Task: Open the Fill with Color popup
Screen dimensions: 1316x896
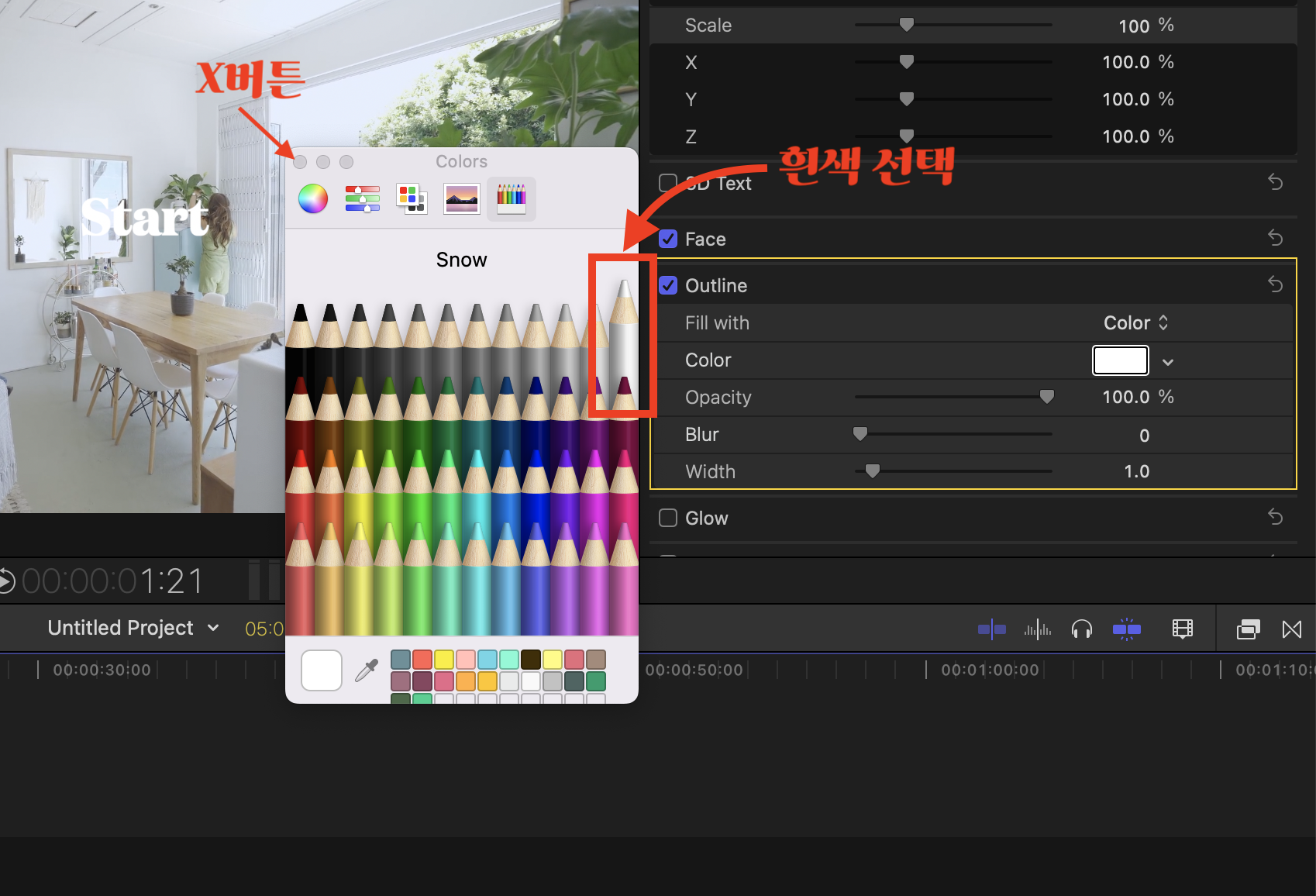Action: pos(1135,323)
